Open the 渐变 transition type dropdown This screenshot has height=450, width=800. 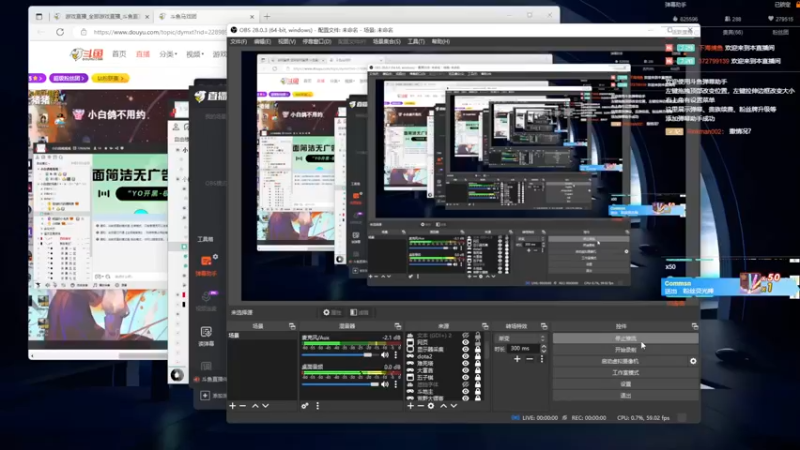pos(520,338)
